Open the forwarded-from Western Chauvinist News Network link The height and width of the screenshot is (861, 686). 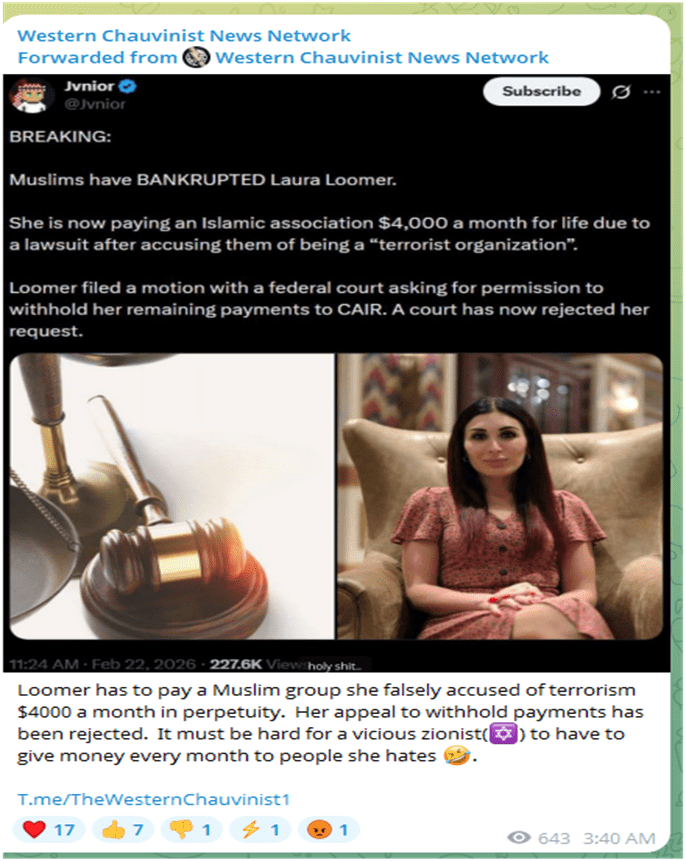click(382, 57)
